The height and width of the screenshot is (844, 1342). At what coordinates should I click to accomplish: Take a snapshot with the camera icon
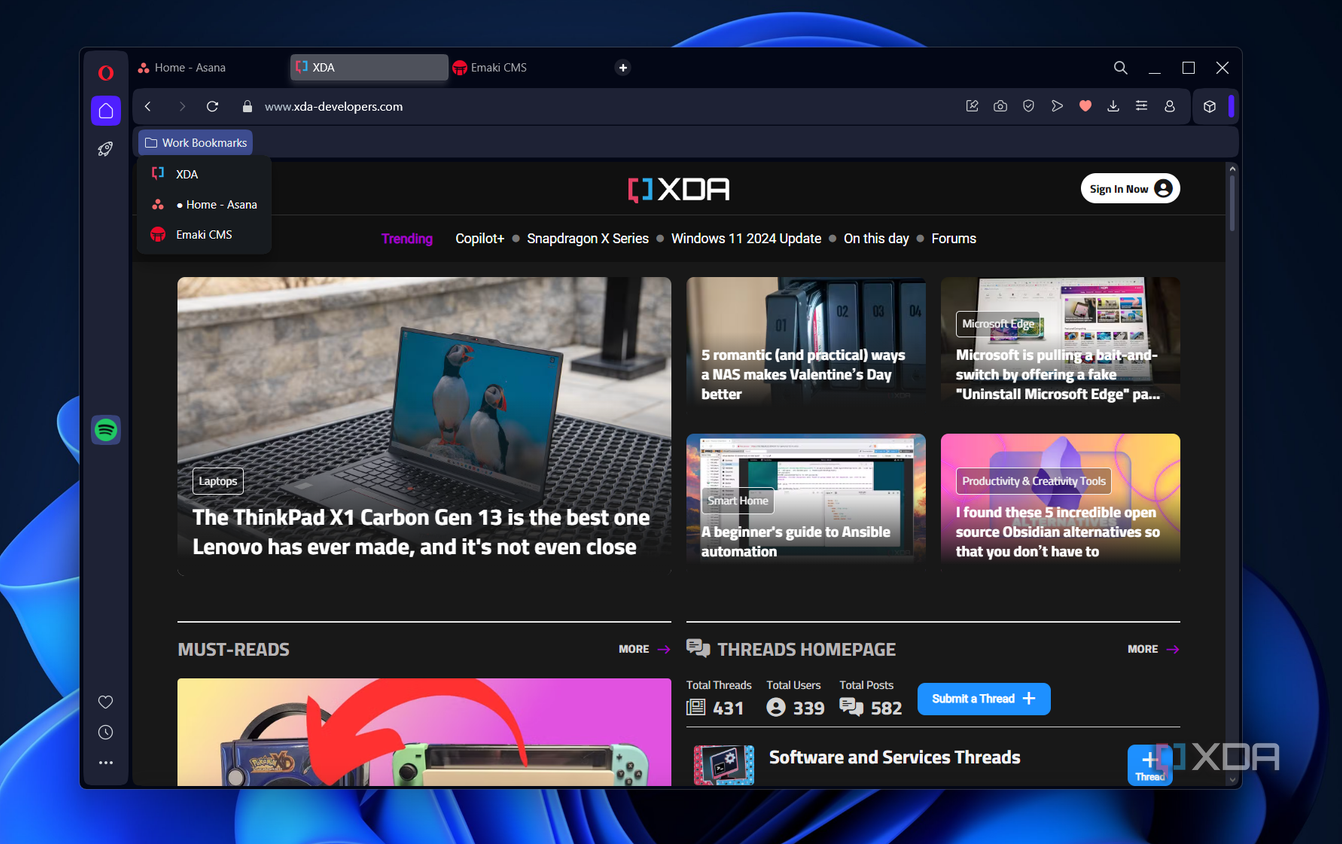point(1000,106)
